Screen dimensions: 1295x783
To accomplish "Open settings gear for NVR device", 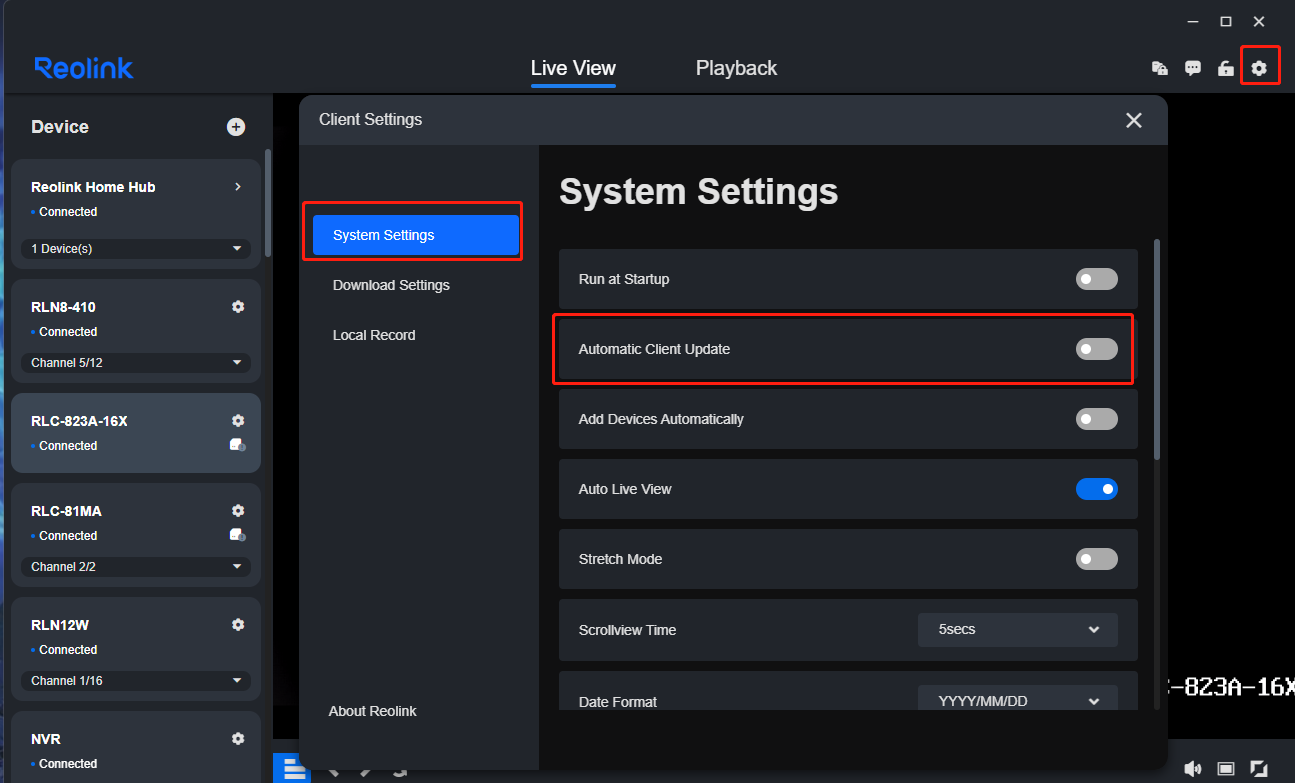I will [238, 739].
